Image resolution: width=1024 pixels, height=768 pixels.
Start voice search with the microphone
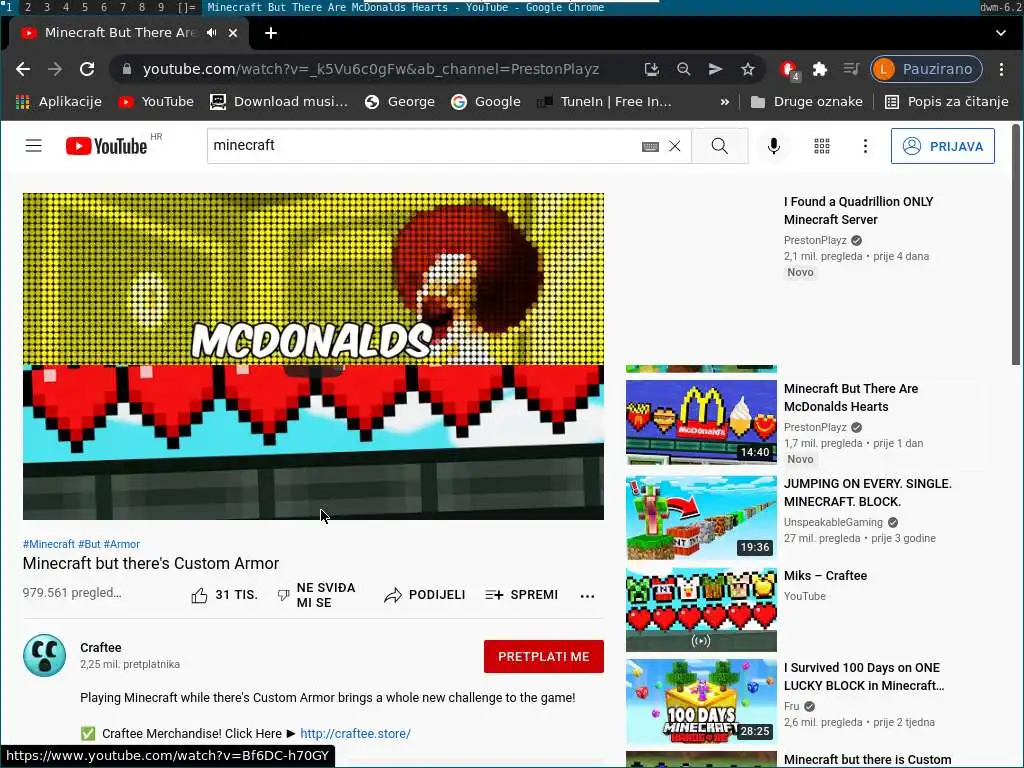[774, 146]
